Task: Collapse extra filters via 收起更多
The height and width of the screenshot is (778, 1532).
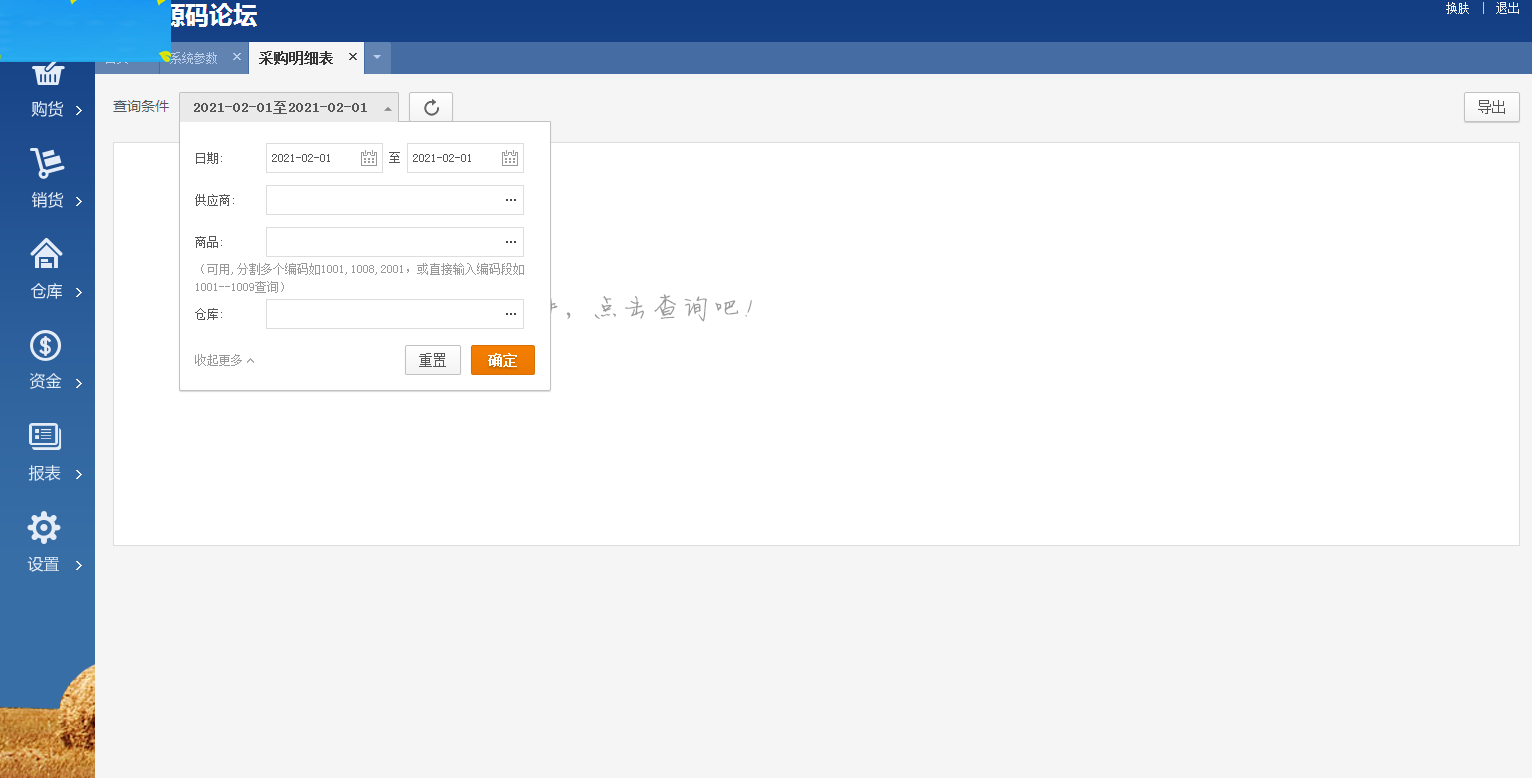Action: tap(222, 360)
